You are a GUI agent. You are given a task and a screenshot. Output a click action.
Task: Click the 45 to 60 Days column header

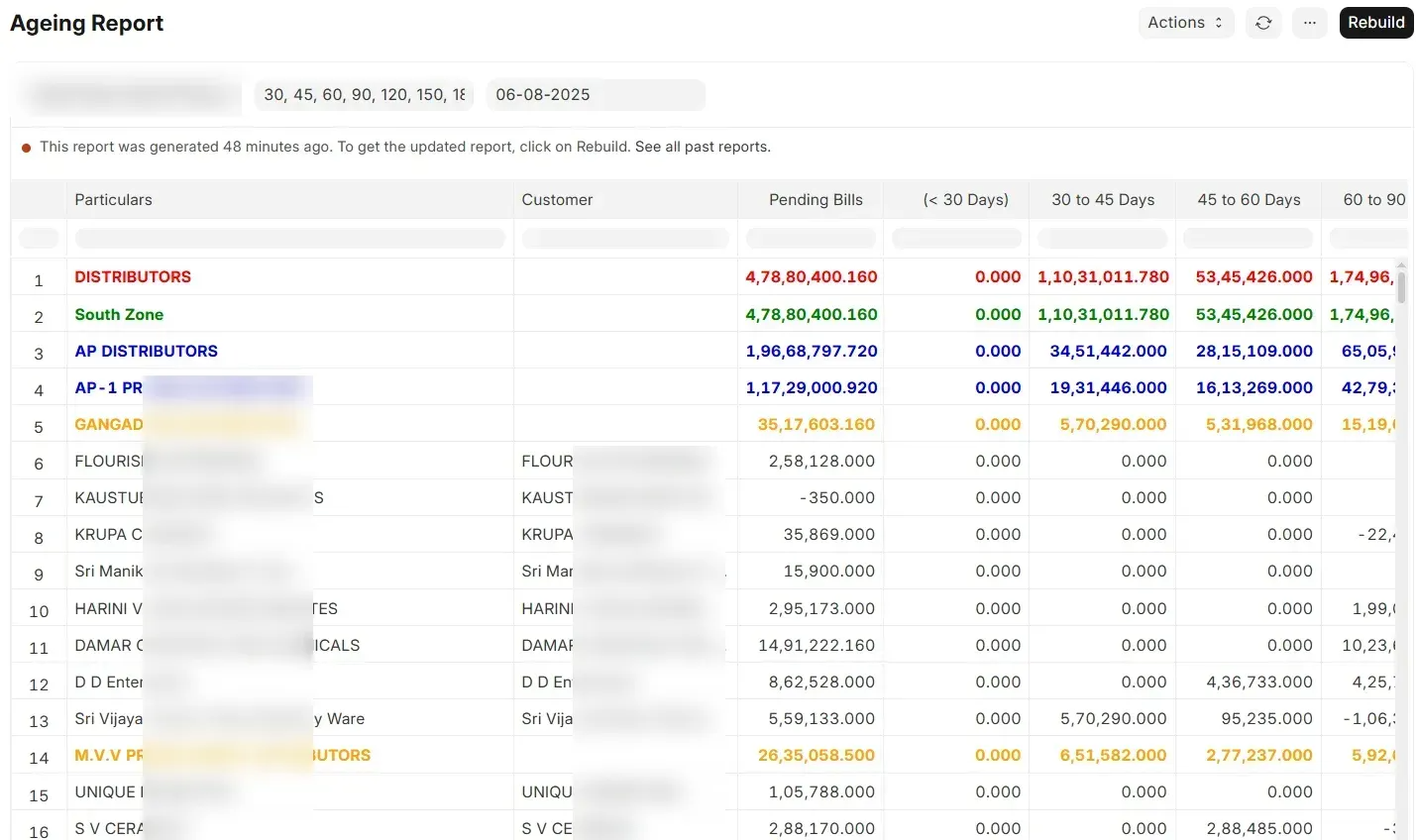[1249, 199]
